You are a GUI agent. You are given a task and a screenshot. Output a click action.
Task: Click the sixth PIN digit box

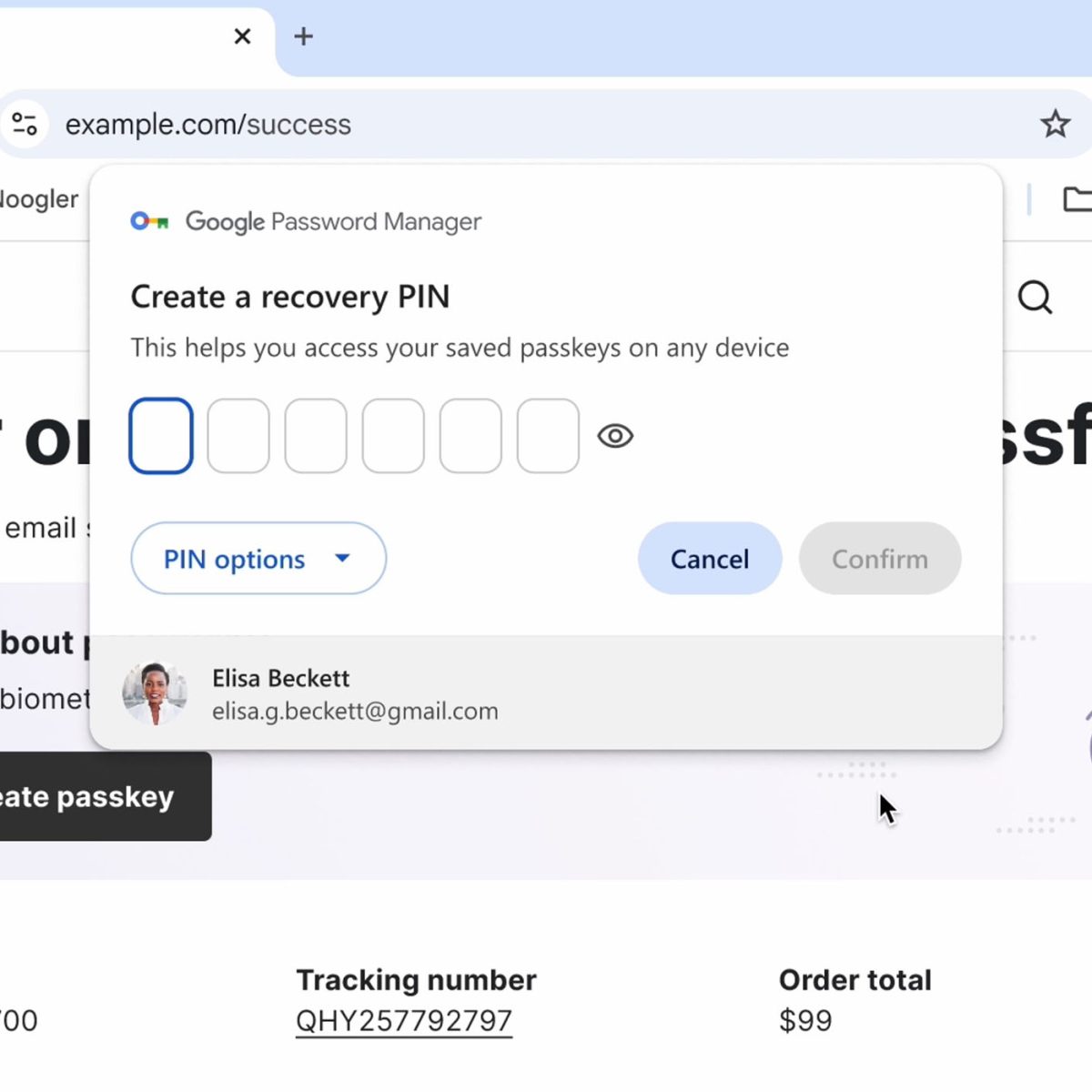coord(548,436)
